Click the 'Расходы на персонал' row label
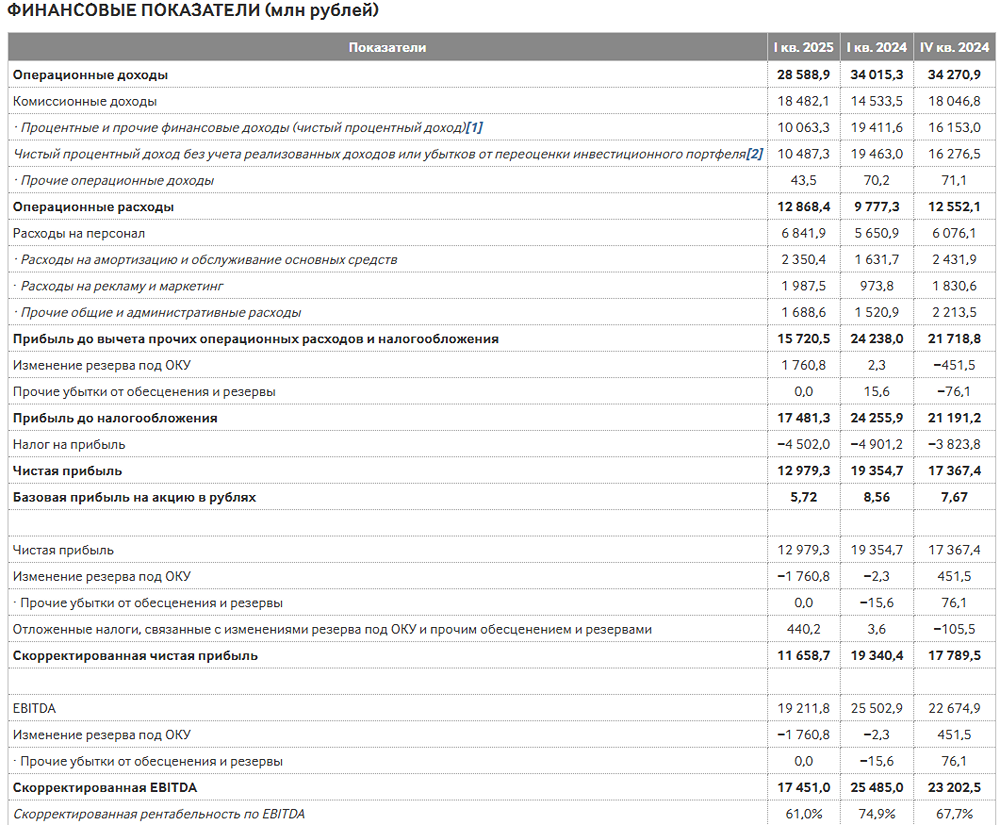Image resolution: width=1000 pixels, height=825 pixels. (x=79, y=233)
